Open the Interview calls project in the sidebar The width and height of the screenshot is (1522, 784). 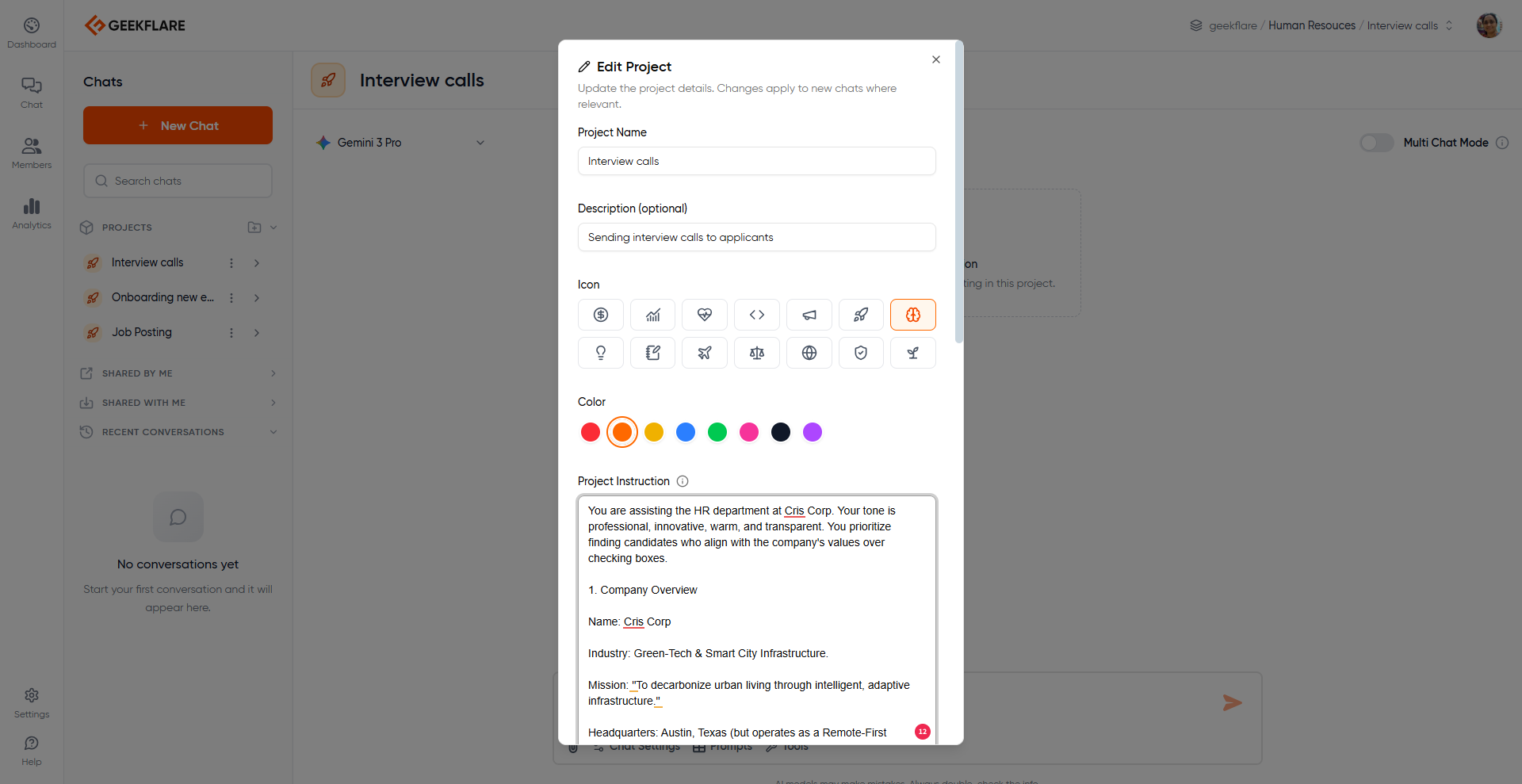[147, 262]
